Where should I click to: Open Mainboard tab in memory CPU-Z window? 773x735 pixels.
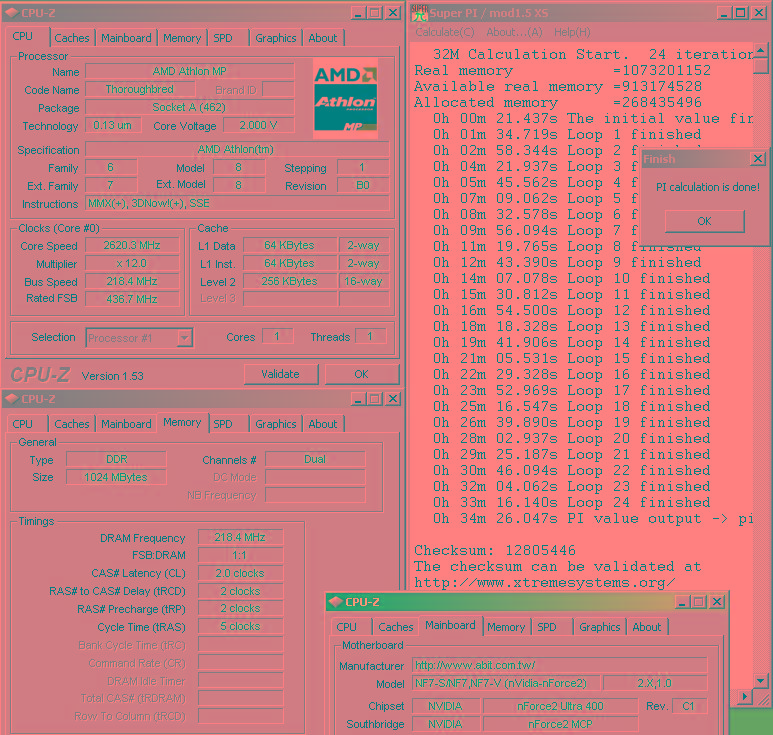point(126,424)
